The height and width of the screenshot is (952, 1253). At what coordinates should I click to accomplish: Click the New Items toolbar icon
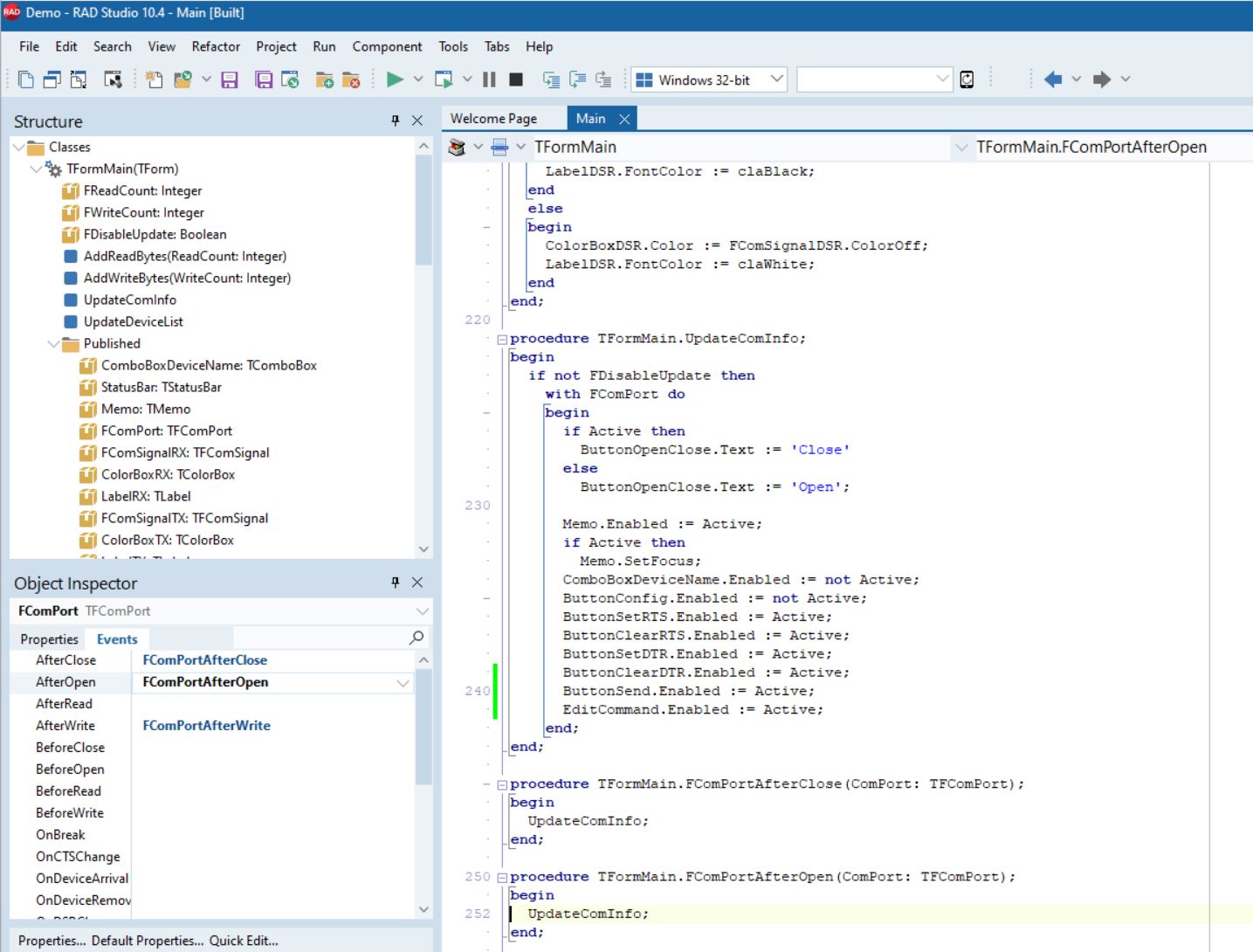click(154, 79)
